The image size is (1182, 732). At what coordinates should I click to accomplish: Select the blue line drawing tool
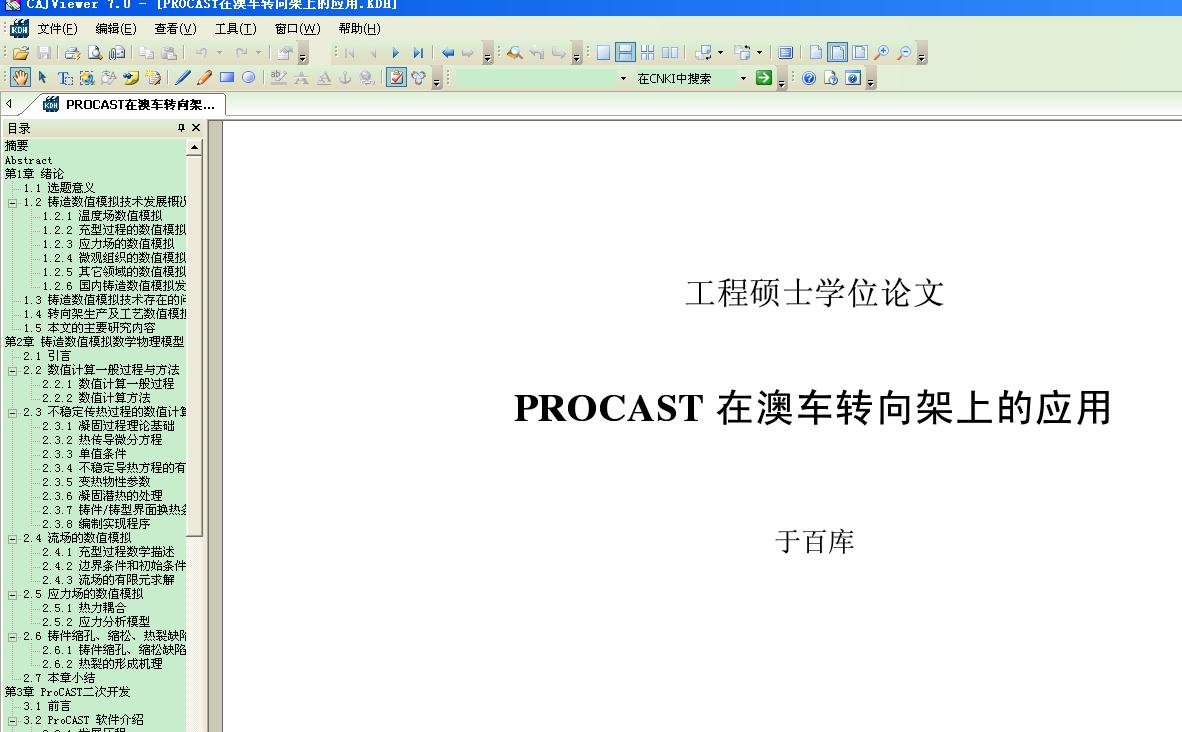tap(182, 78)
